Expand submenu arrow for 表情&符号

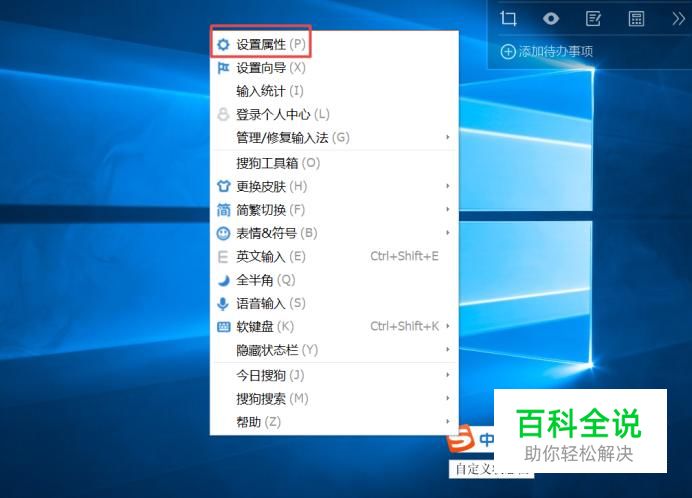click(448, 233)
